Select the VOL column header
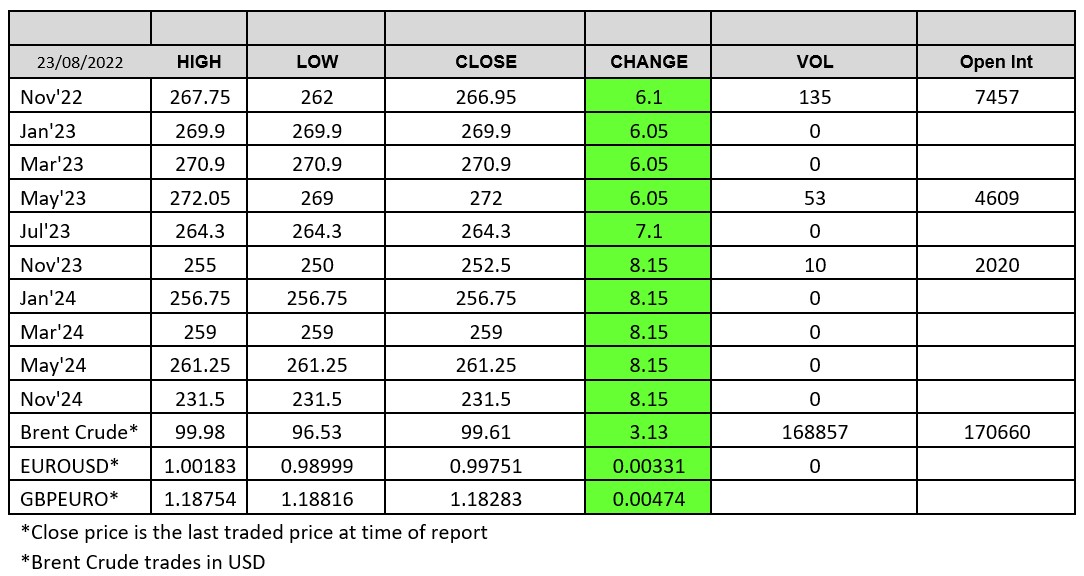 coord(814,62)
